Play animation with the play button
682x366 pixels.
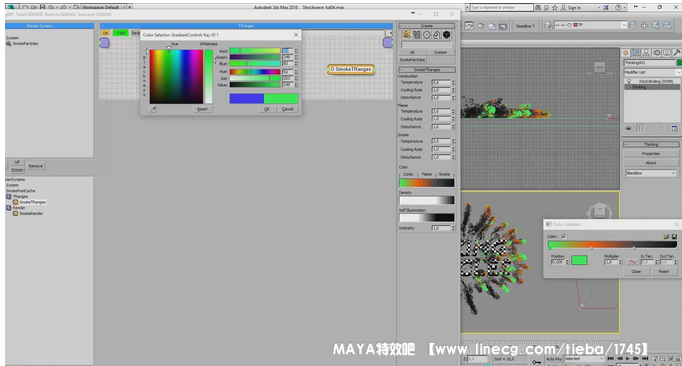click(x=627, y=359)
